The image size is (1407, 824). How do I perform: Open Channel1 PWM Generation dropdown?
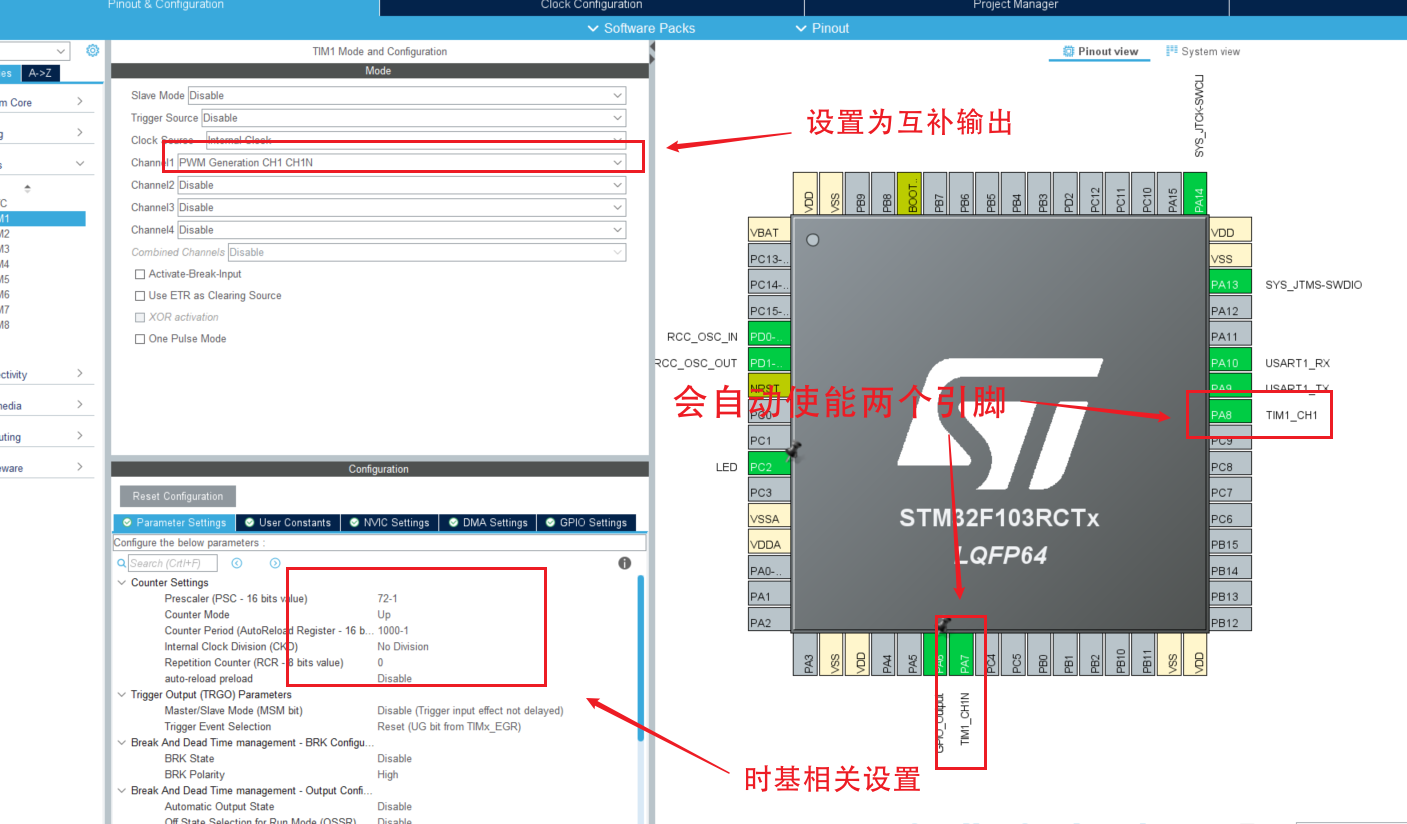coord(402,162)
